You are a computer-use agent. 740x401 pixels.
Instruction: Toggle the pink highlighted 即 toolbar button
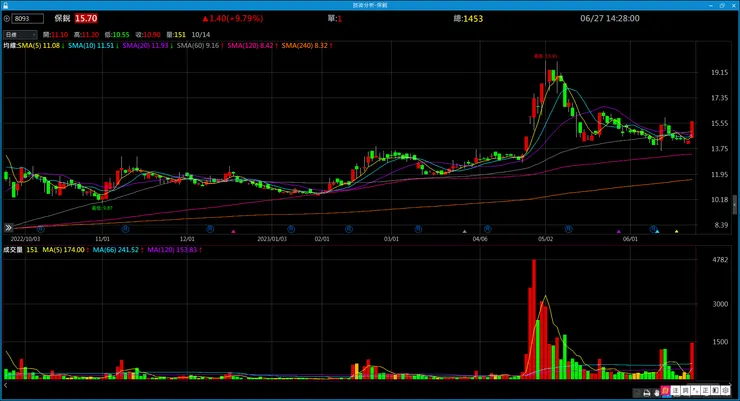[665, 391]
